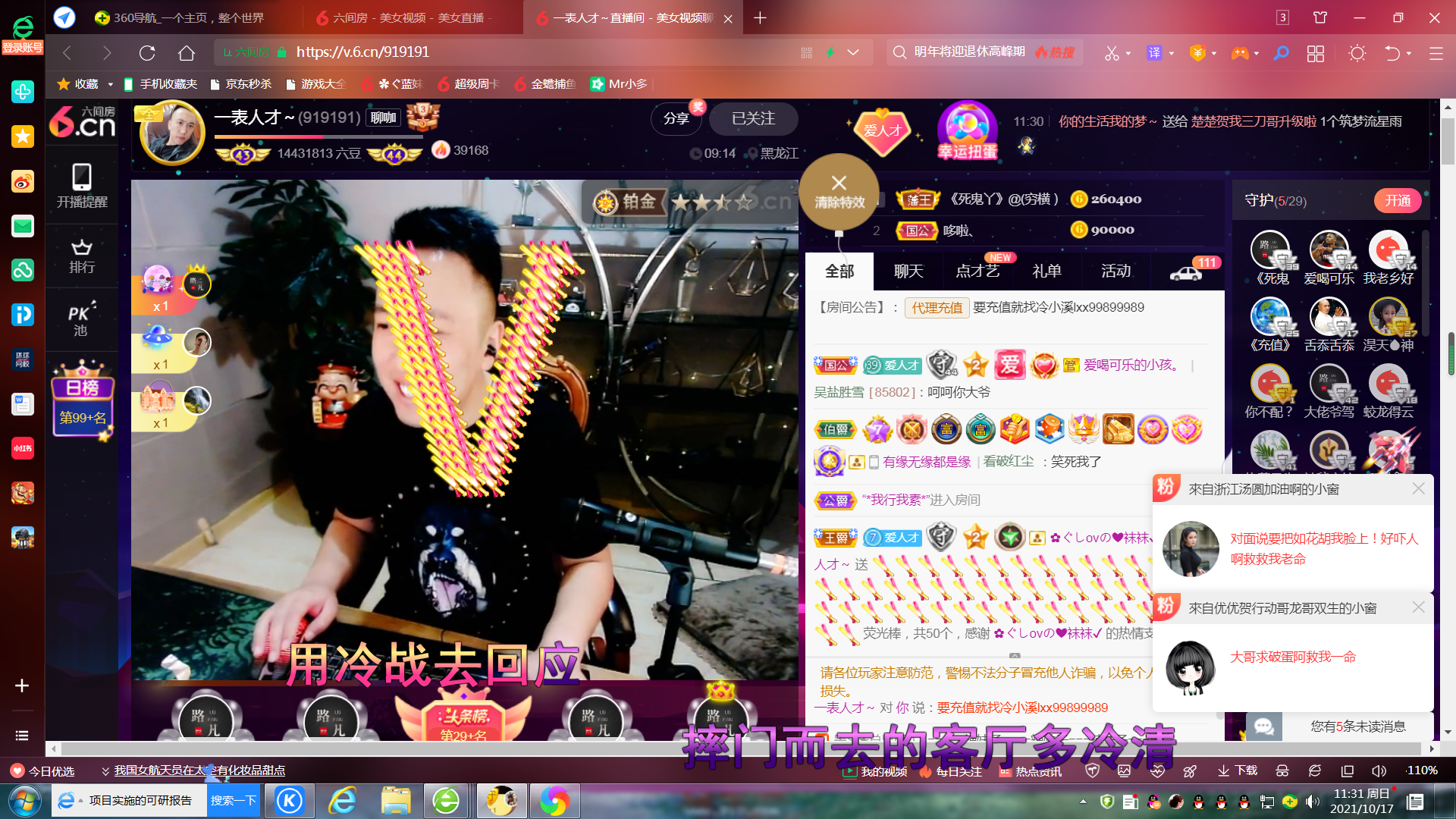
Task: Go to the browser home page icon
Action: click(x=187, y=52)
